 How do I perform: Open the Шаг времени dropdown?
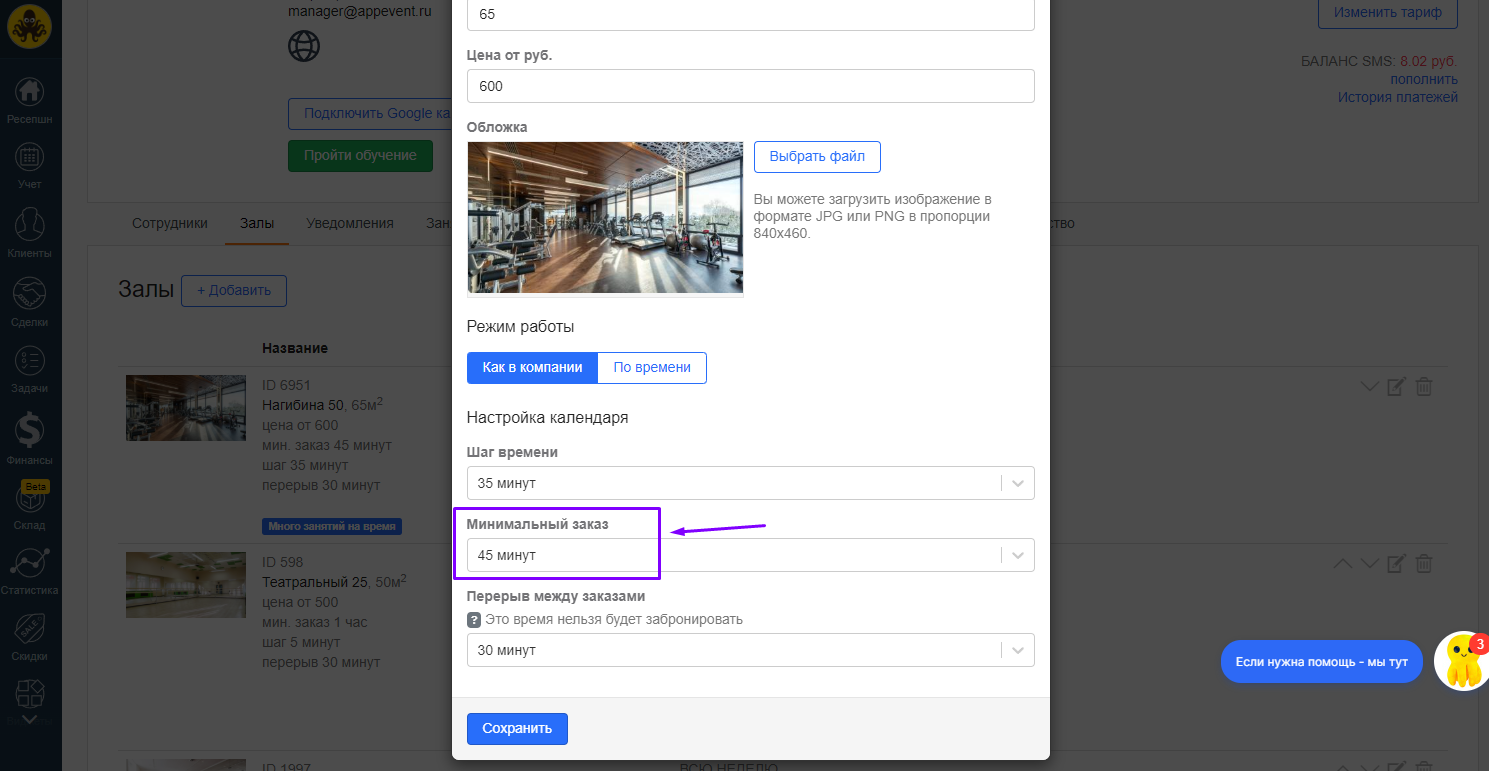750,483
